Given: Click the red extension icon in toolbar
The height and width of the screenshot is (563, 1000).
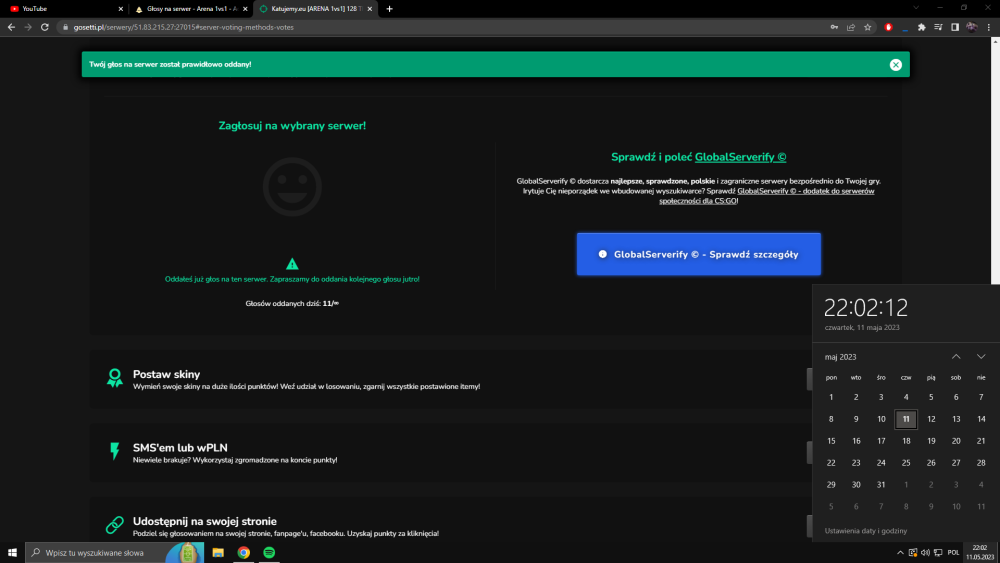Looking at the screenshot, I should tap(888, 27).
